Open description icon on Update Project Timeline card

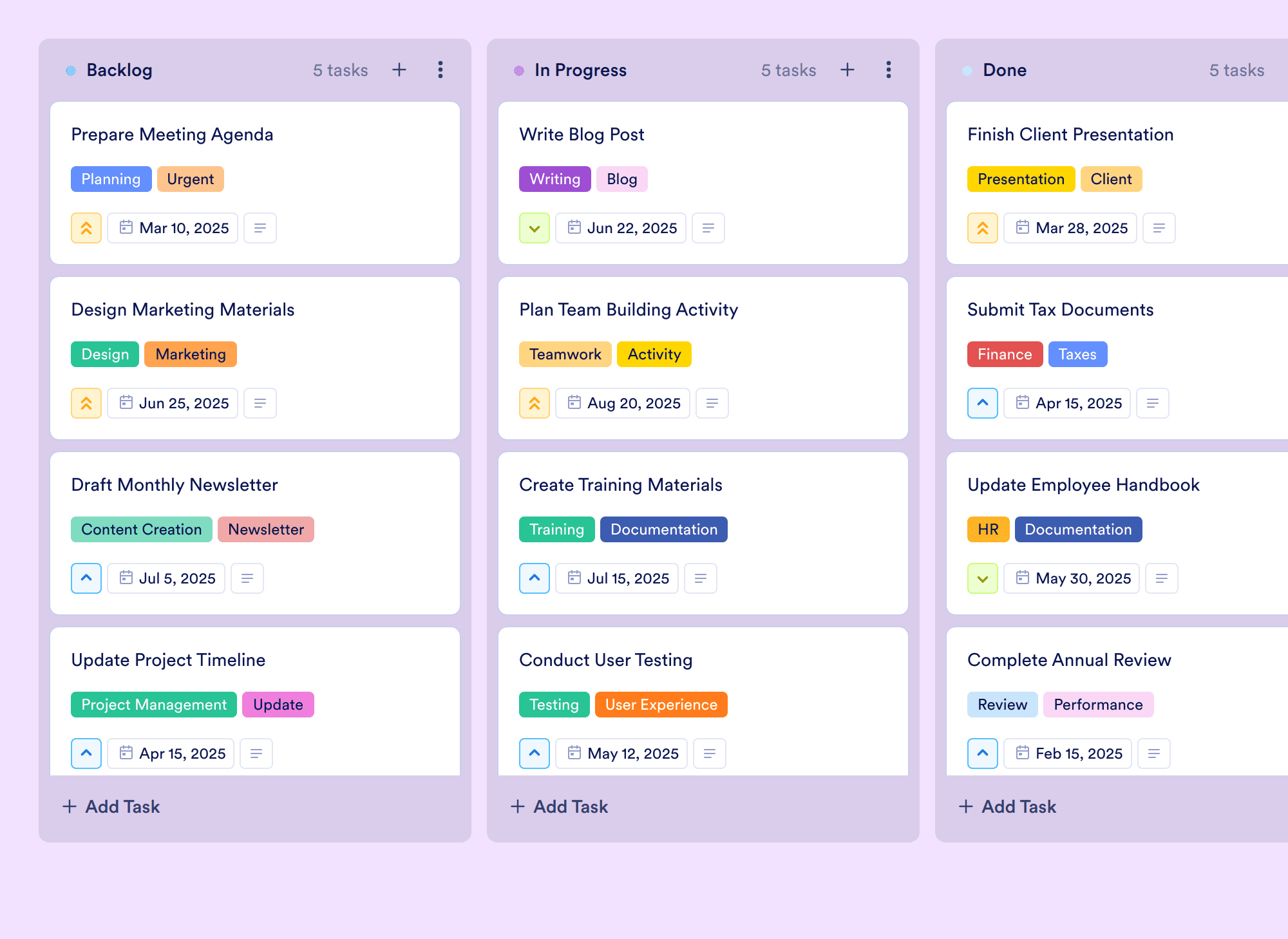[256, 754]
